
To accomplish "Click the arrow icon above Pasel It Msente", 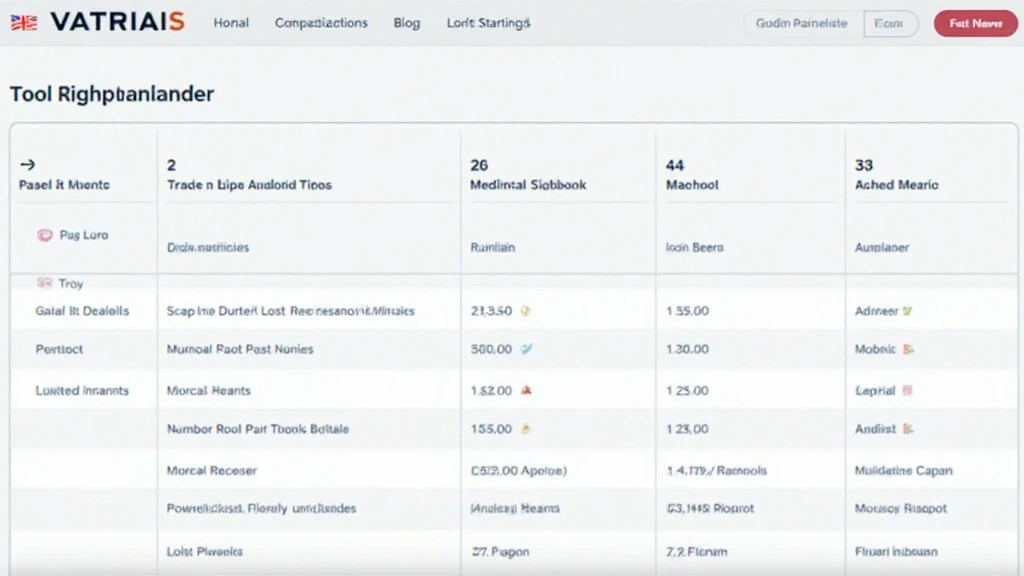I will coord(27,163).
